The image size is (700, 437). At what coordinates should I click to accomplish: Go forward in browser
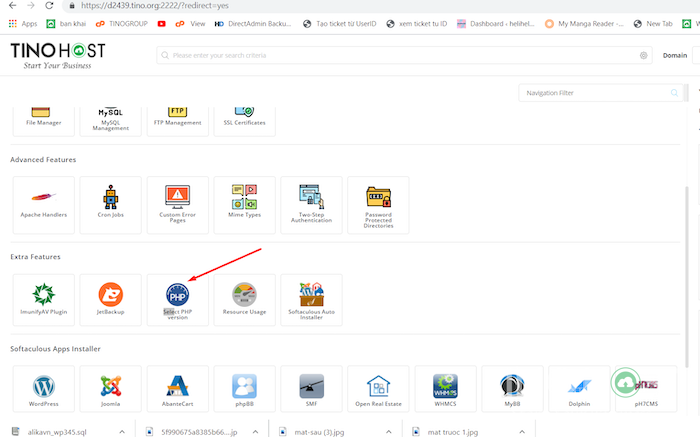[x=31, y=5]
